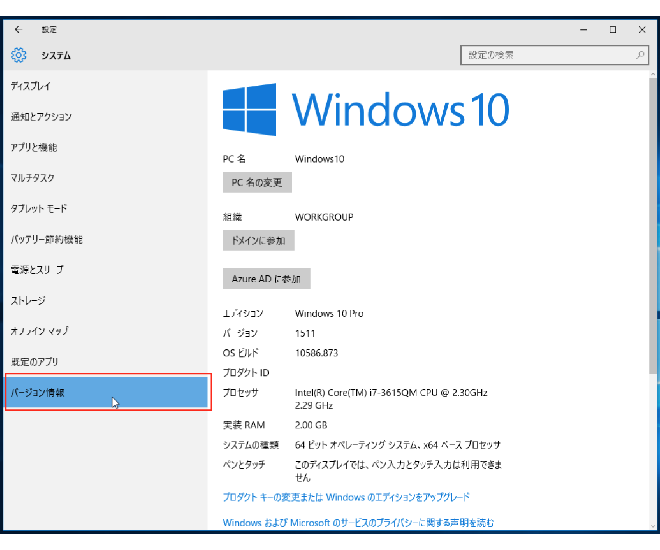
Task: Click edition value Windows 10 Pro
Action: (329, 314)
